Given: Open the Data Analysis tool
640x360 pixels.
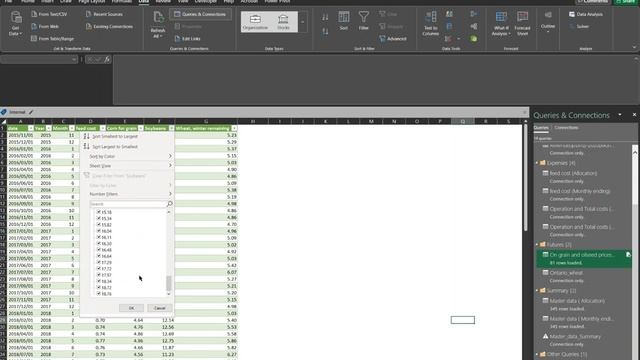Looking at the screenshot, I should pos(586,14).
